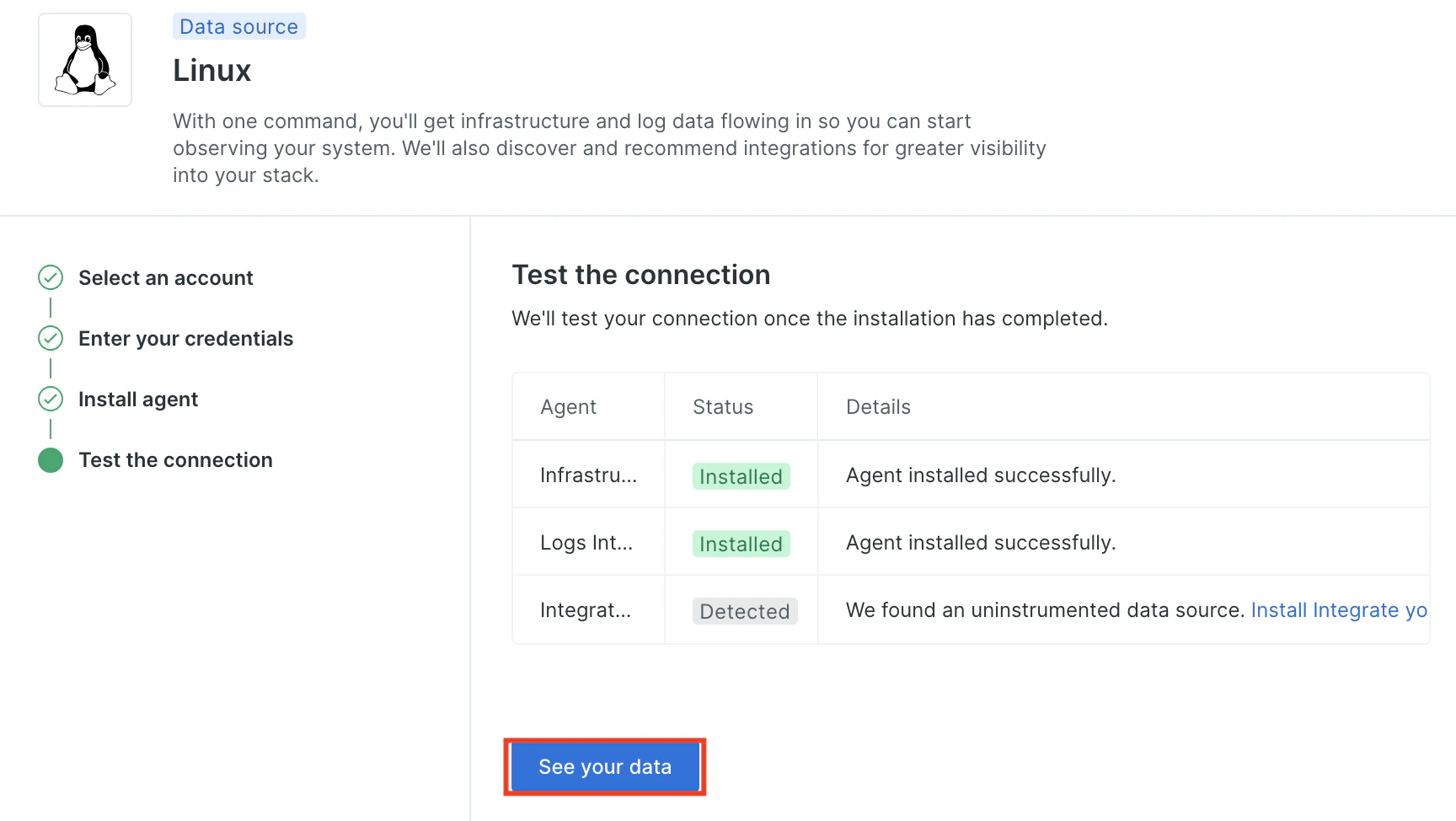Click the Data source tag label
The width and height of the screenshot is (1456, 821).
tap(238, 27)
